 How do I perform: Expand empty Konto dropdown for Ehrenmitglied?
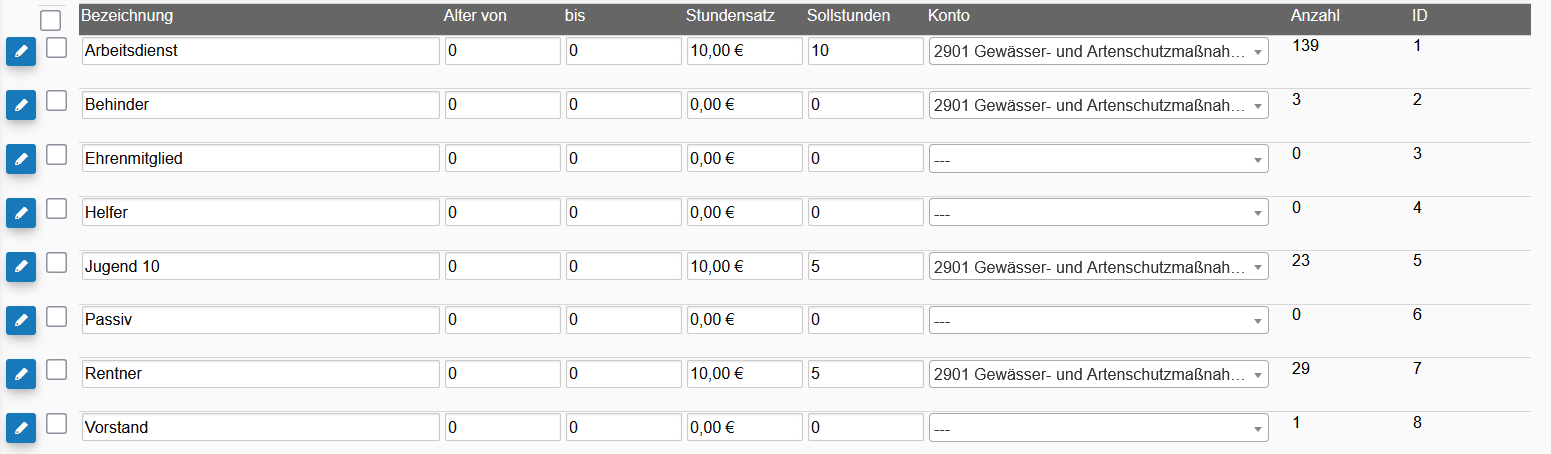[1098, 159]
